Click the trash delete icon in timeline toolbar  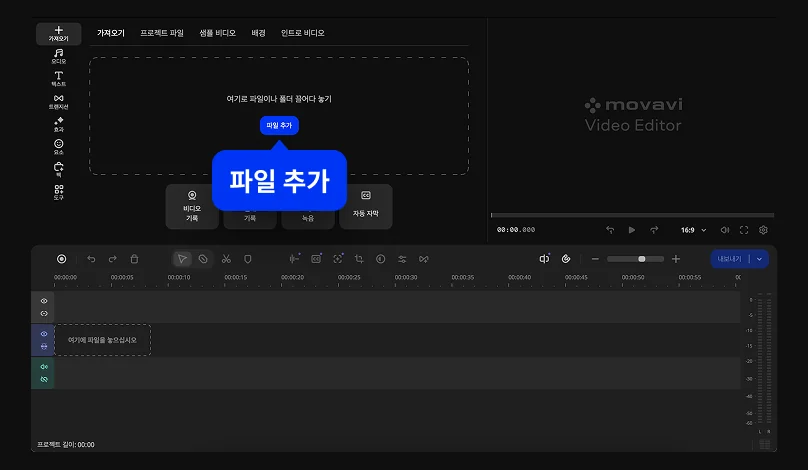point(135,259)
